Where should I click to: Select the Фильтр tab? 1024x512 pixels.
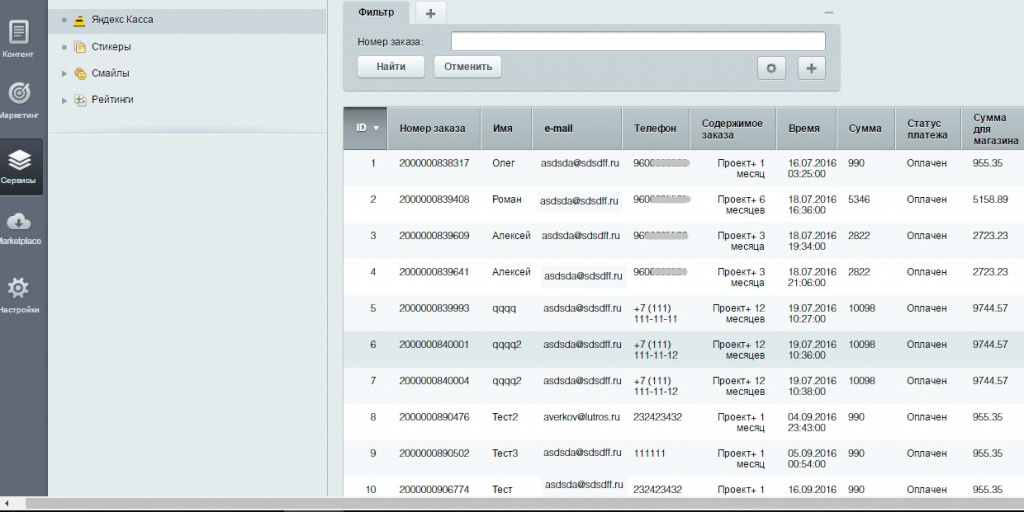pyautogui.click(x=376, y=13)
